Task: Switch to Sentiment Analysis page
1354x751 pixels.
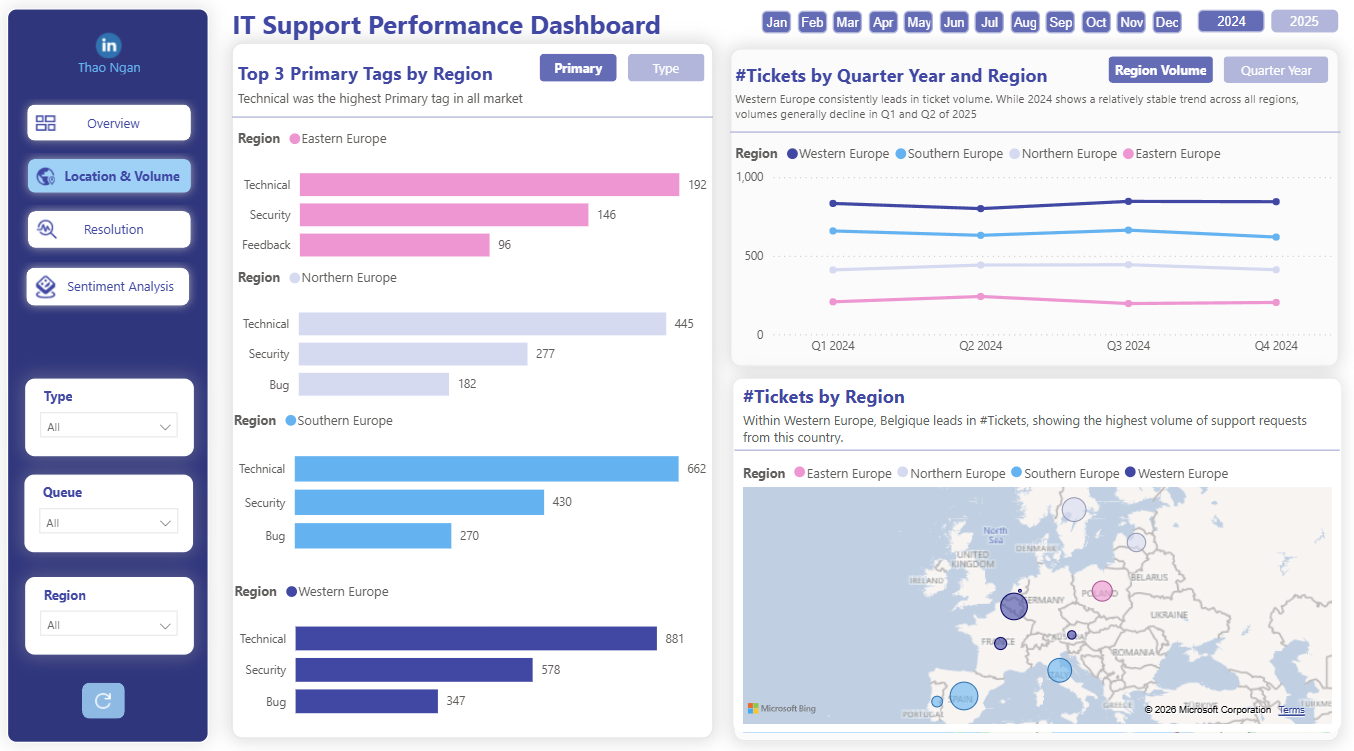Action: (108, 286)
